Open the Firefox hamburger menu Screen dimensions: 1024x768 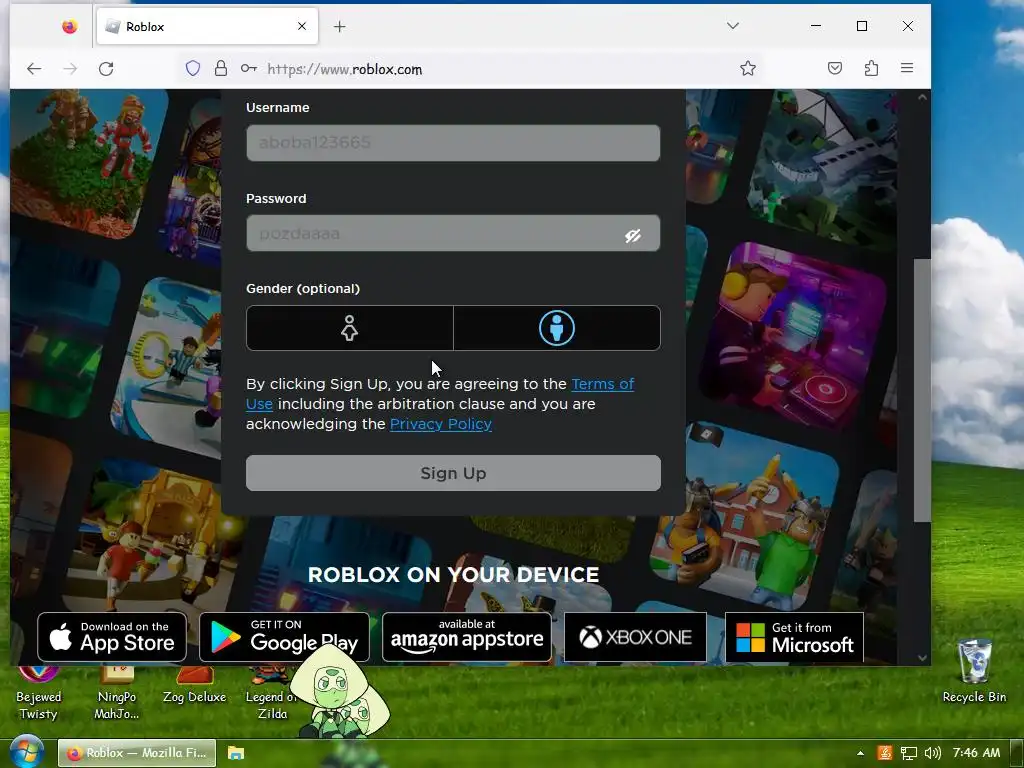pyautogui.click(x=907, y=68)
